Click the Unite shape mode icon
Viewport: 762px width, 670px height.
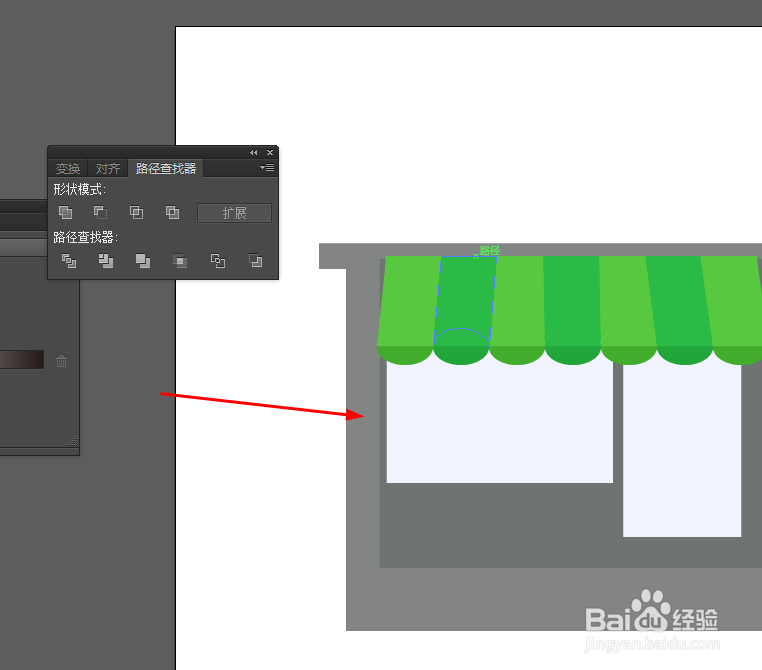coord(65,212)
